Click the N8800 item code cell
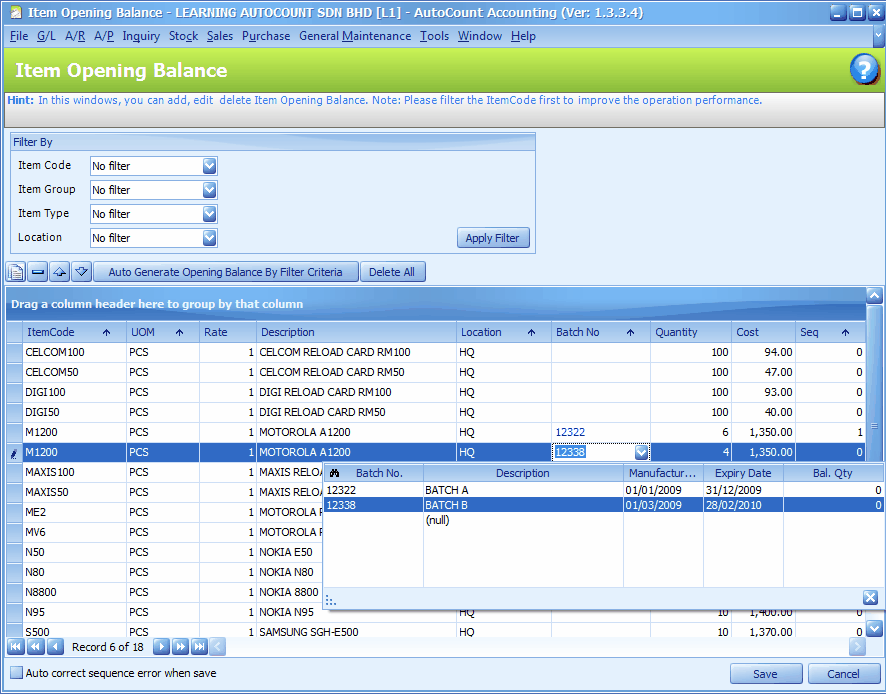This screenshot has width=886, height=694. pyautogui.click(x=74, y=592)
